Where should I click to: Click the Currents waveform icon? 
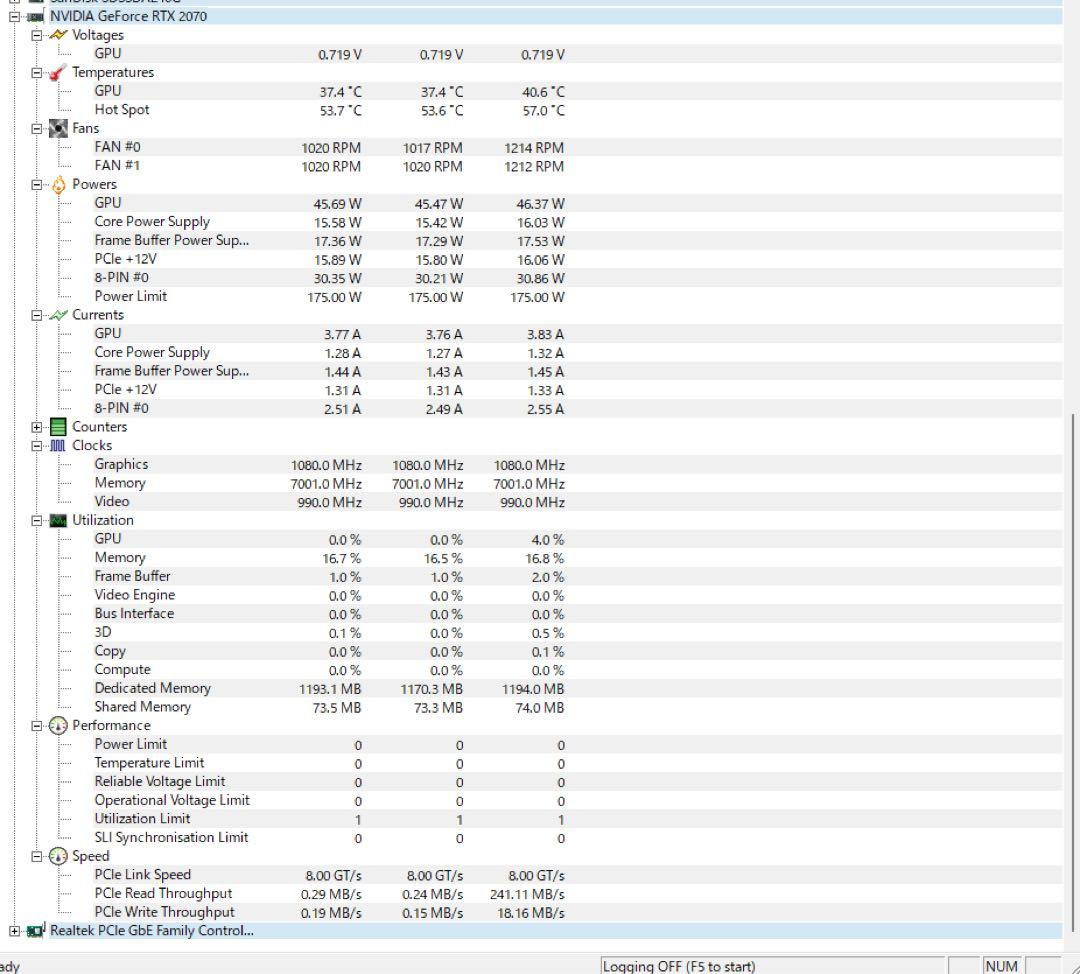(58, 315)
